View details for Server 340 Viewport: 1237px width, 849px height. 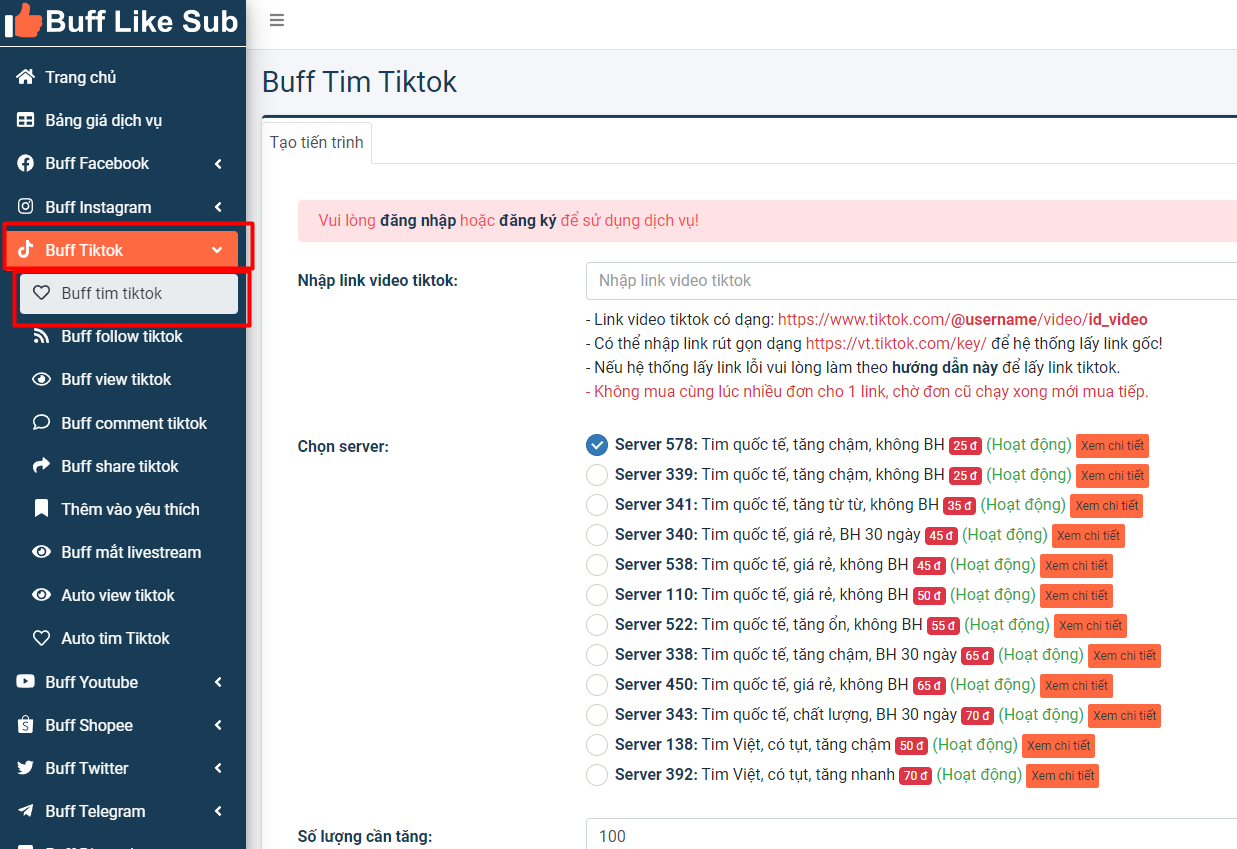1088,535
